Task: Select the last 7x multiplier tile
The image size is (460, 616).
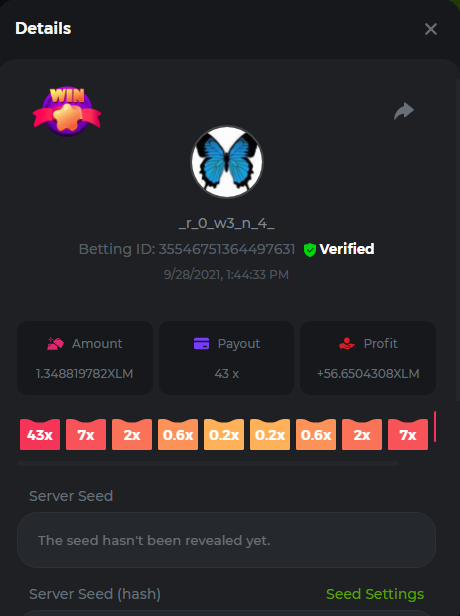Action: tap(408, 434)
